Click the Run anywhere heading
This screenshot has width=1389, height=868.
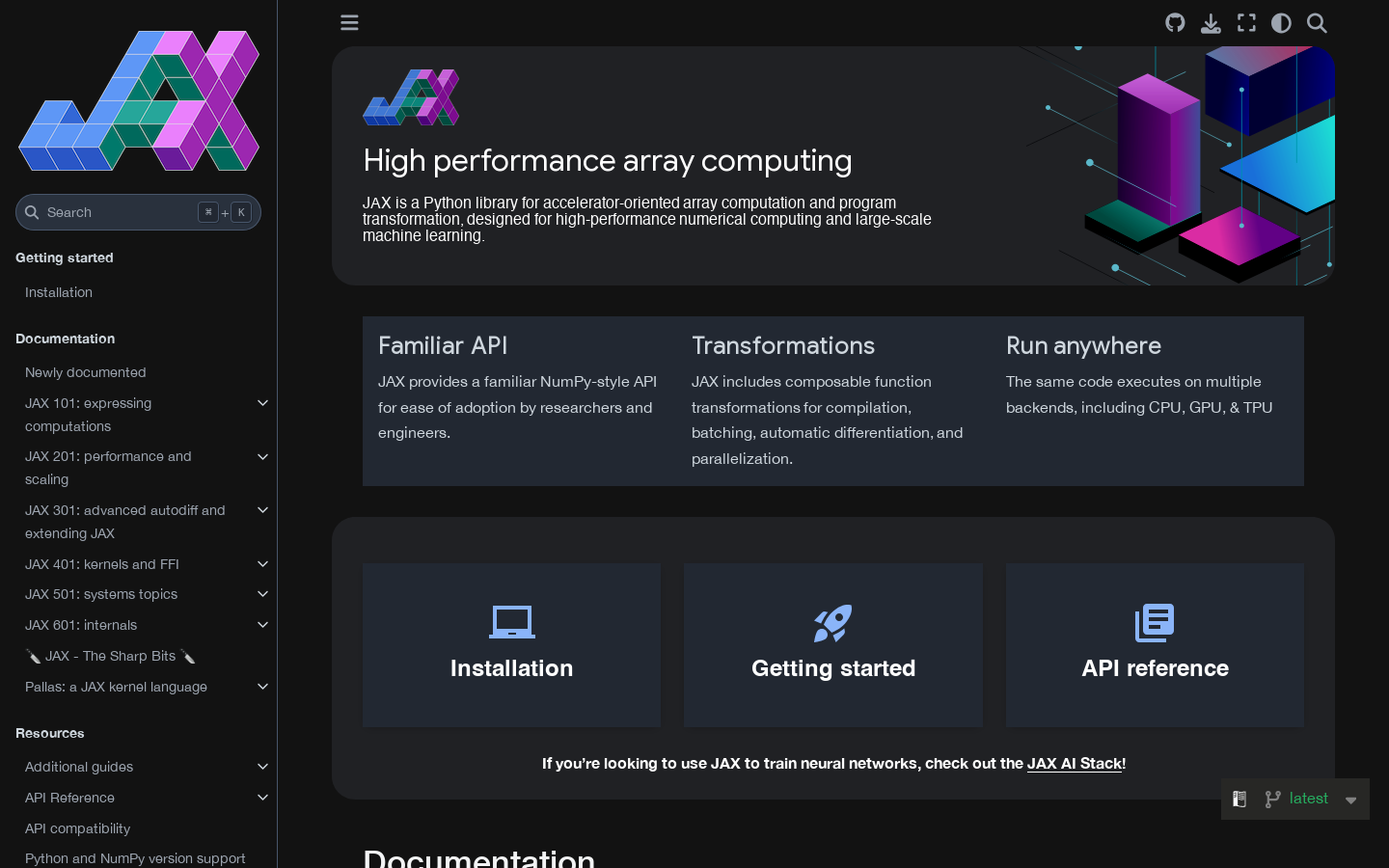pyautogui.click(x=1083, y=345)
